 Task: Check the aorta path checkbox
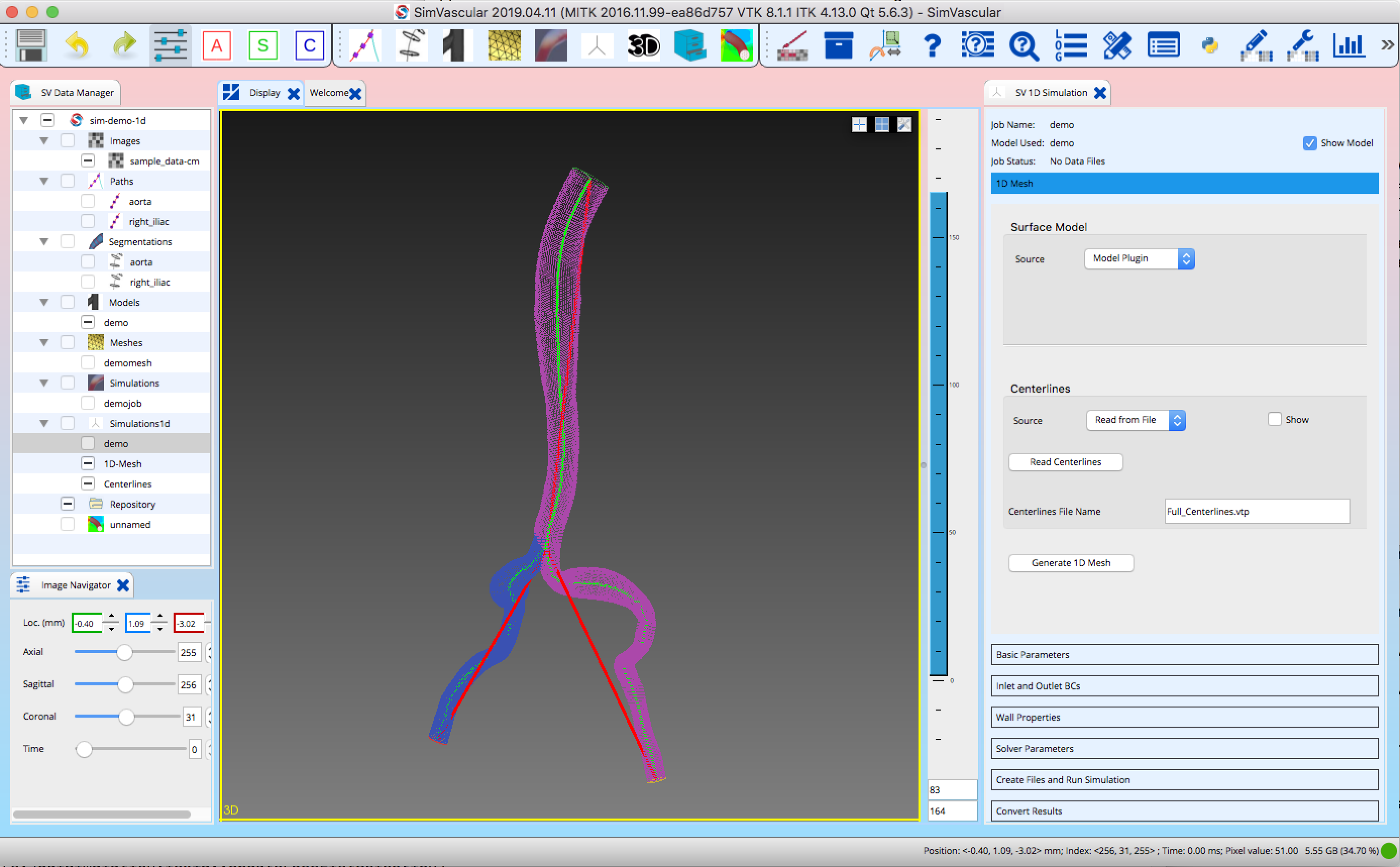(x=88, y=201)
